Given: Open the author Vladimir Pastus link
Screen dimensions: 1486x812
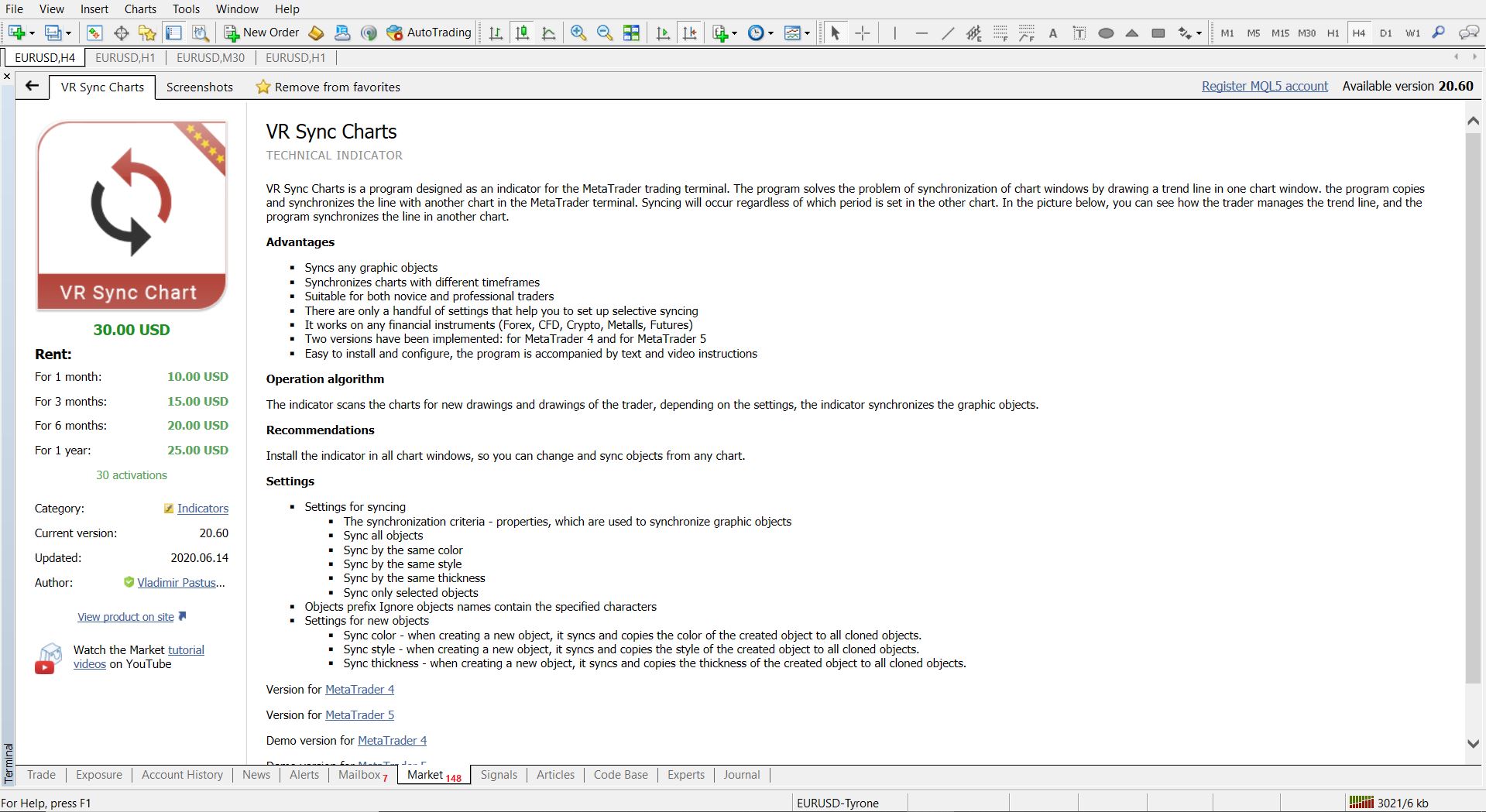Looking at the screenshot, I should coord(181,583).
